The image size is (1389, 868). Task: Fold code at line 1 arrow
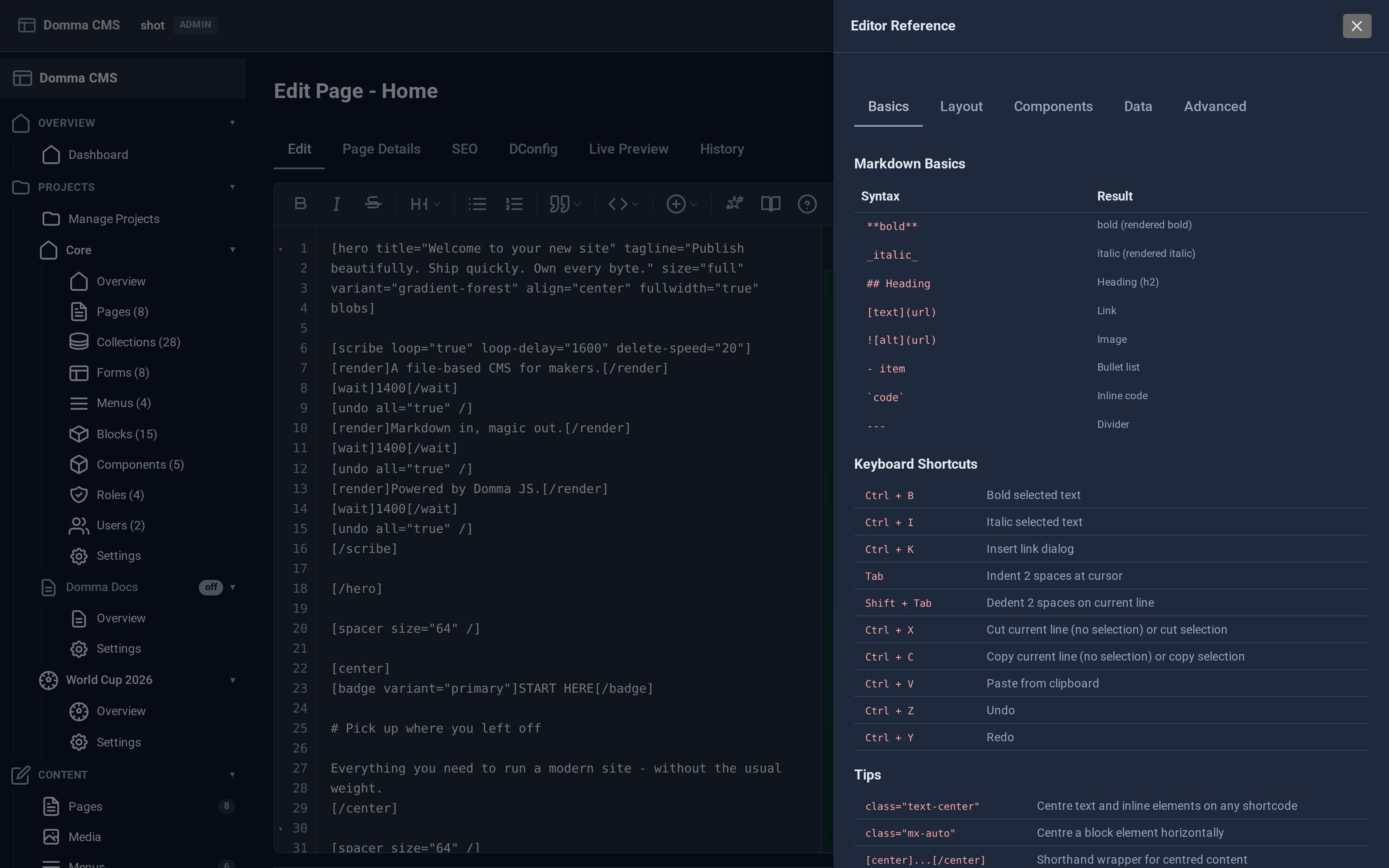[281, 249]
